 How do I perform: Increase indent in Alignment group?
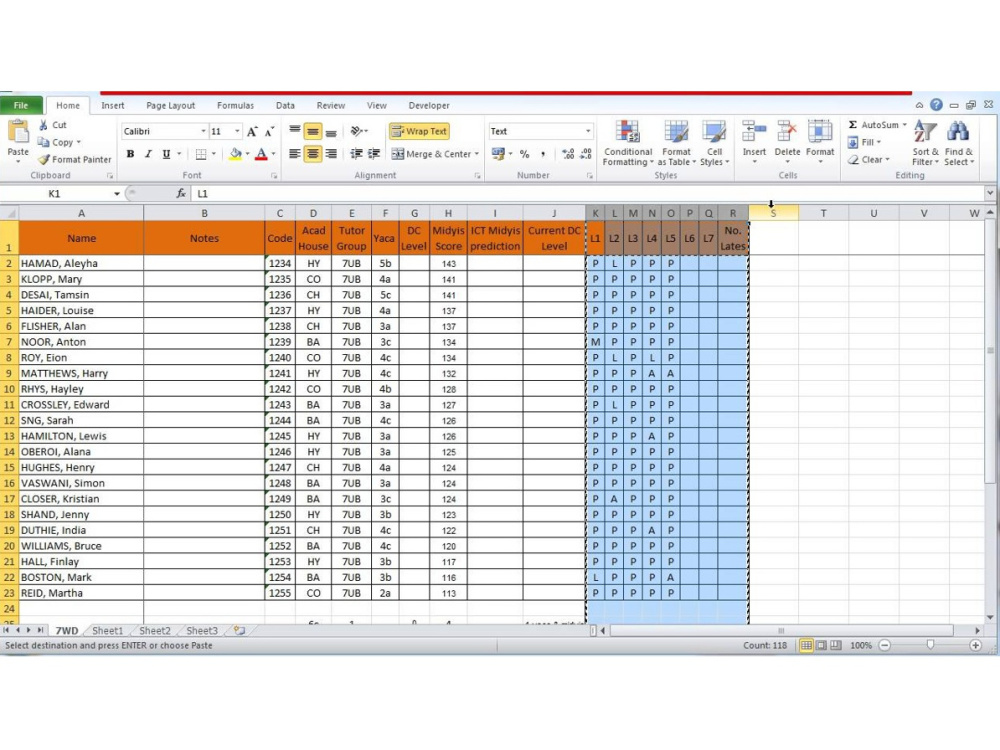tap(374, 154)
